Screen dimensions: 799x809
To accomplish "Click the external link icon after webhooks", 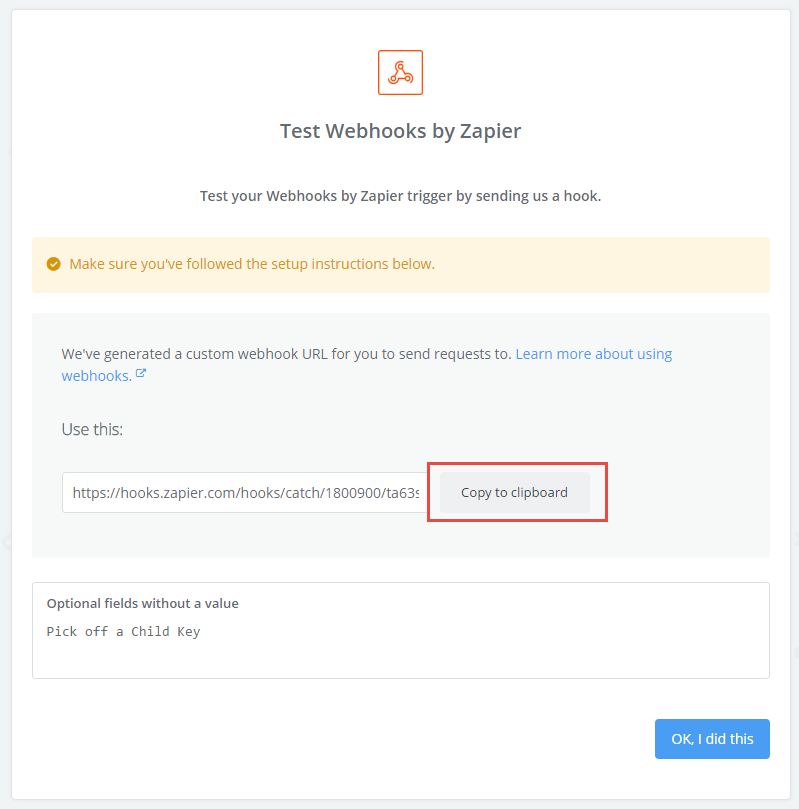I will (141, 374).
